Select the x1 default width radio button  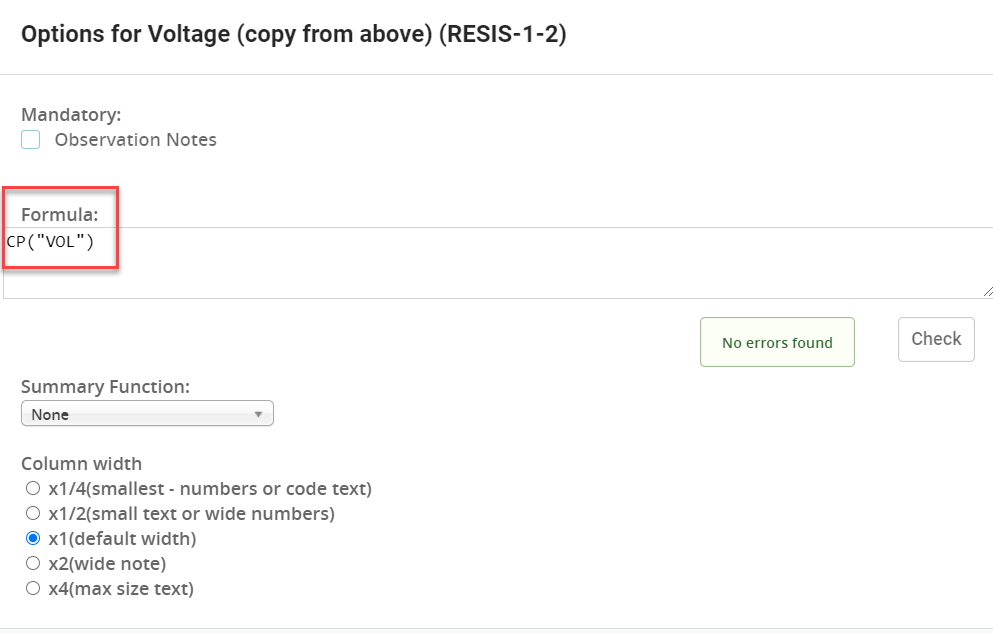(x=33, y=538)
